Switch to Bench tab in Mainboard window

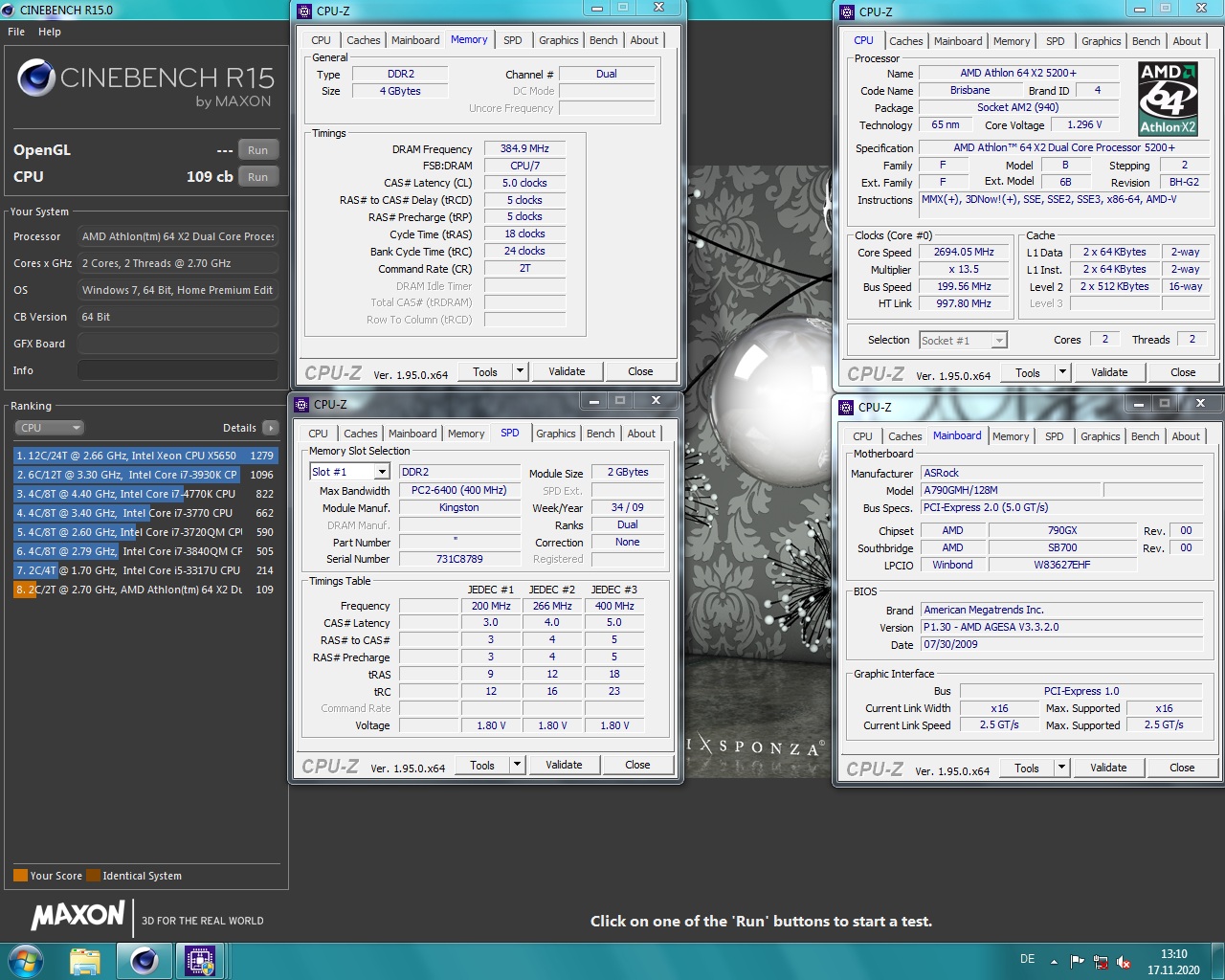[1145, 436]
